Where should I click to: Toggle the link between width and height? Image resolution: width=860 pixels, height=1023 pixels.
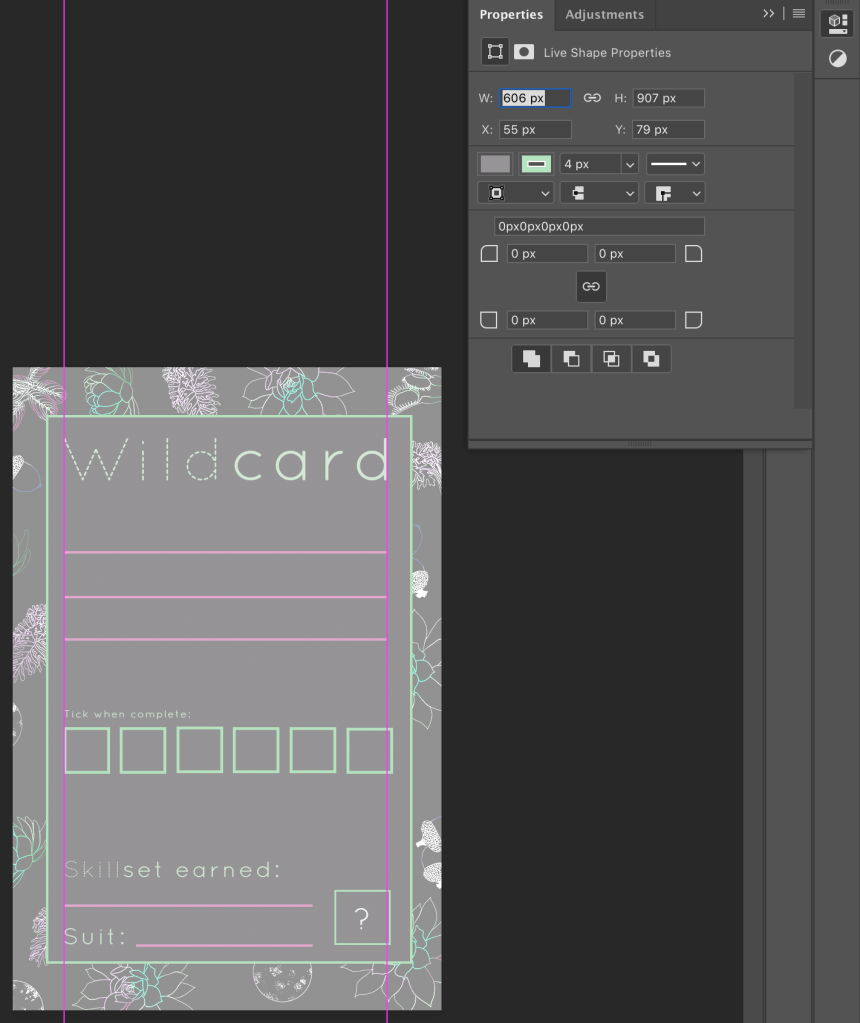(x=592, y=98)
